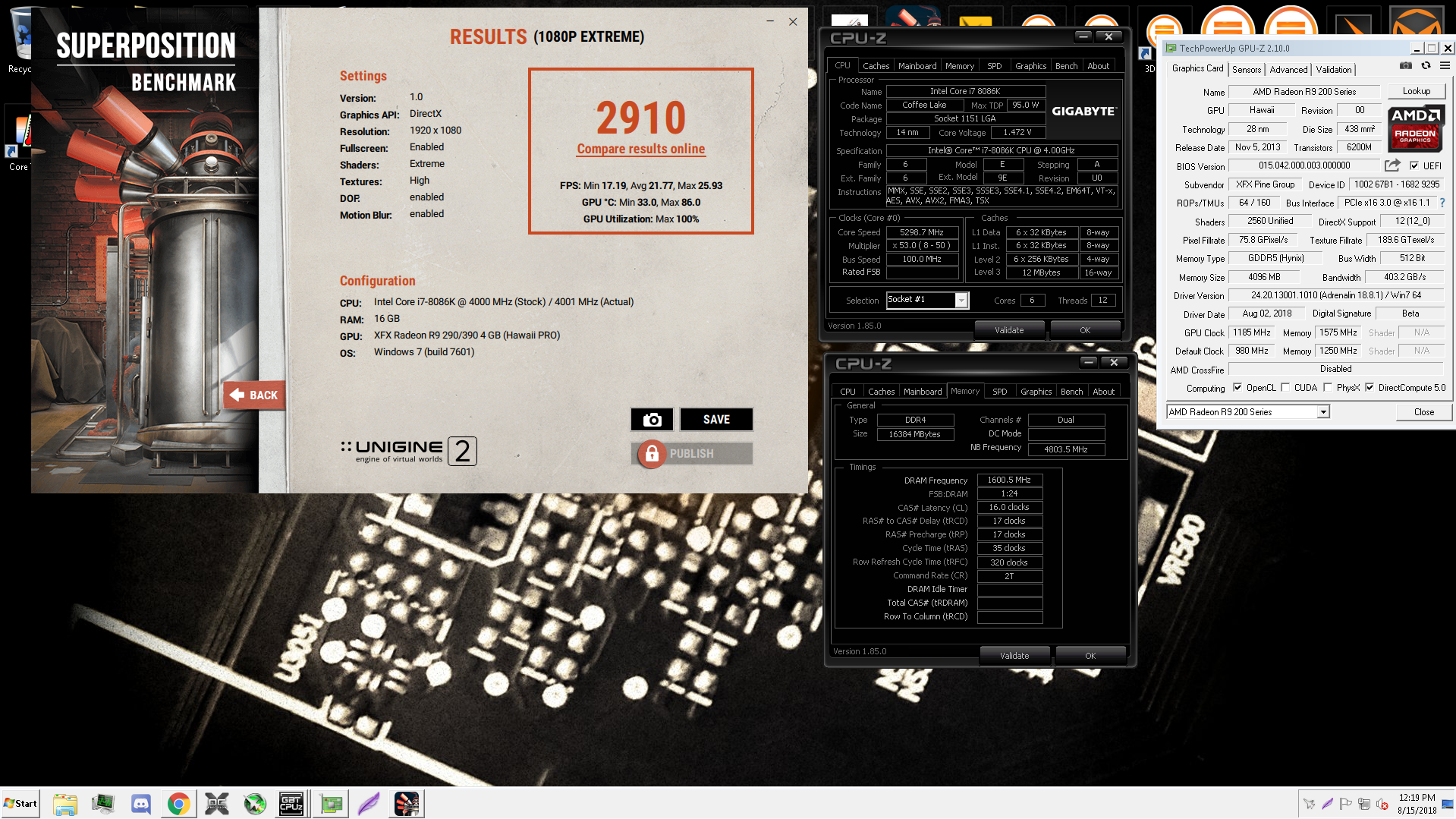This screenshot has height=819, width=1456.
Task: Switch to the Sensors tab in GPU-Z
Action: [x=1247, y=70]
